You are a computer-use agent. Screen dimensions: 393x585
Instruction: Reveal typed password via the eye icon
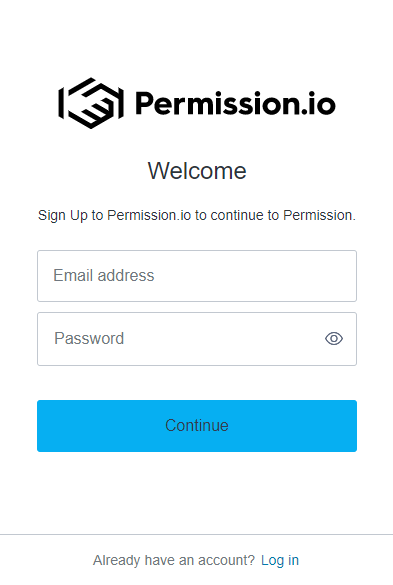334,339
